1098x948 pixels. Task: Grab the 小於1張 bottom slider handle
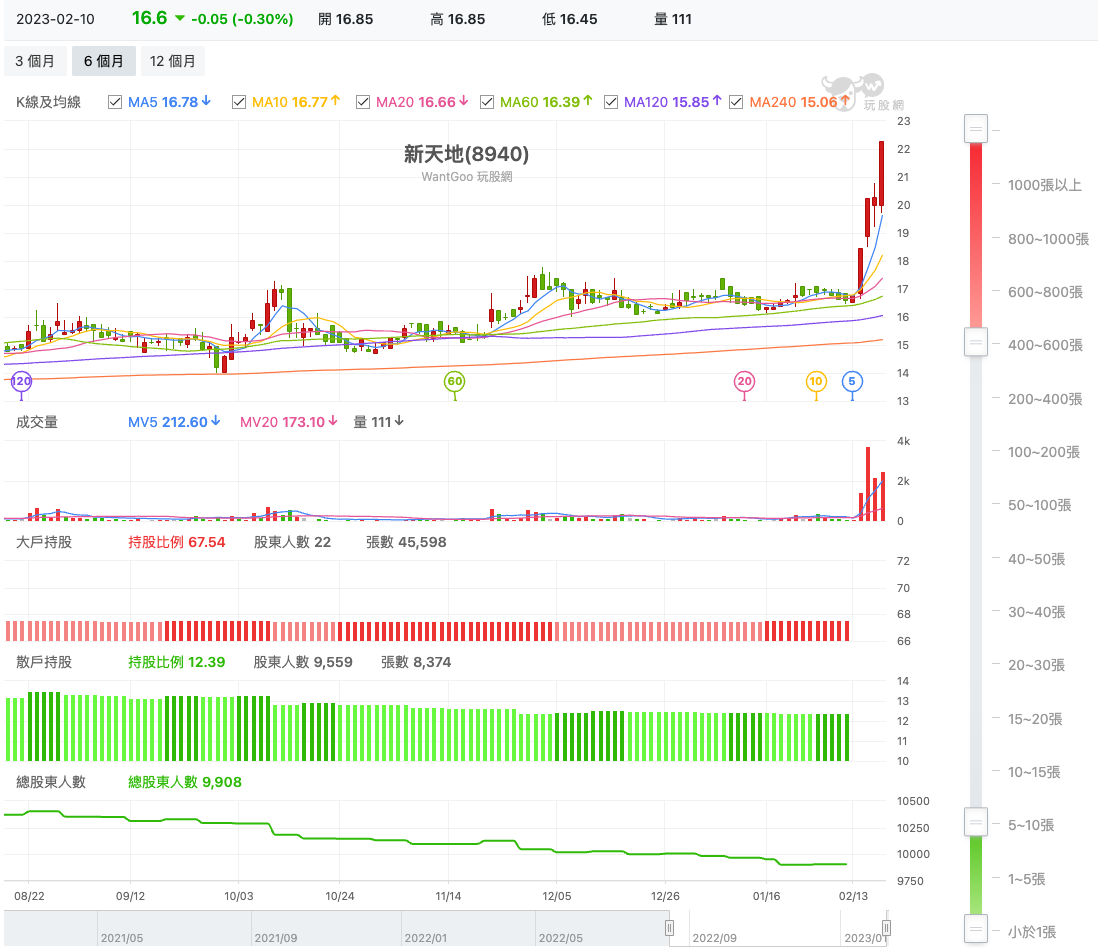tap(975, 929)
